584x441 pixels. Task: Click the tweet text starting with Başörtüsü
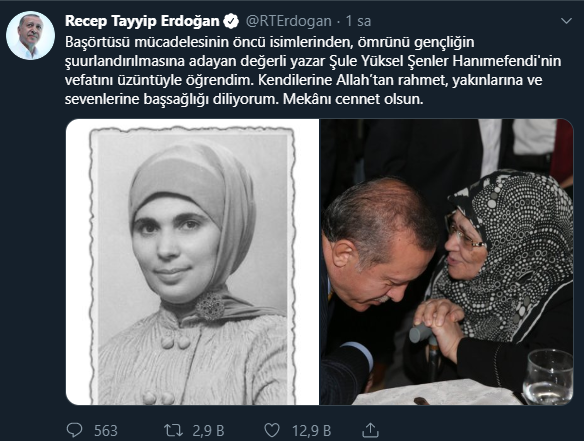(x=313, y=70)
